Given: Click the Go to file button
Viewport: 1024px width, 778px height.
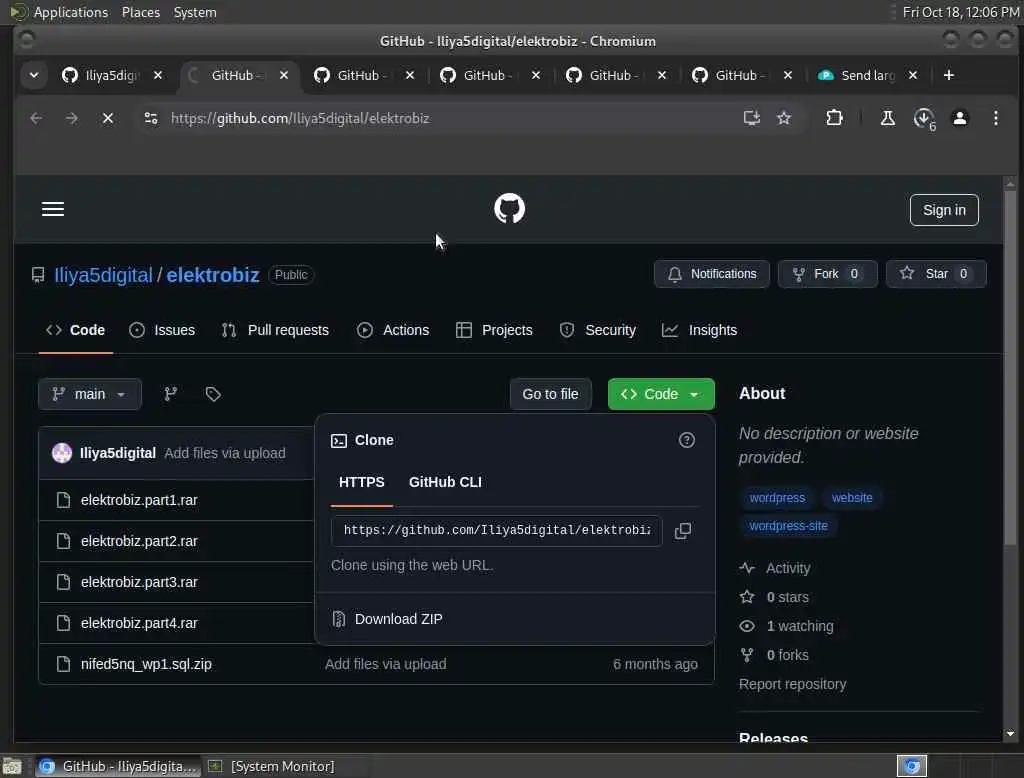Looking at the screenshot, I should [x=550, y=394].
